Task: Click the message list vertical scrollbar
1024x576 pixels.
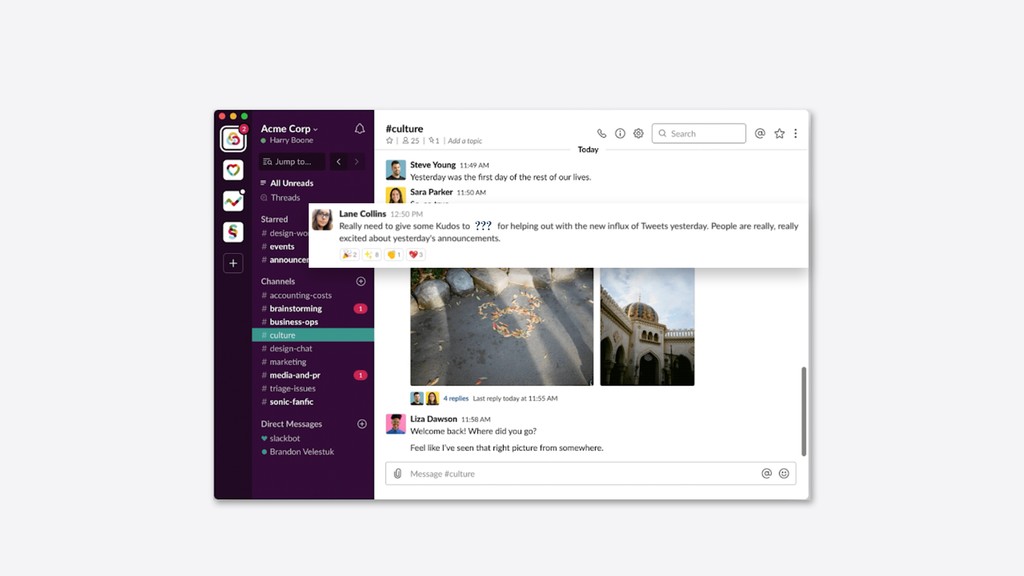Action: tap(804, 410)
